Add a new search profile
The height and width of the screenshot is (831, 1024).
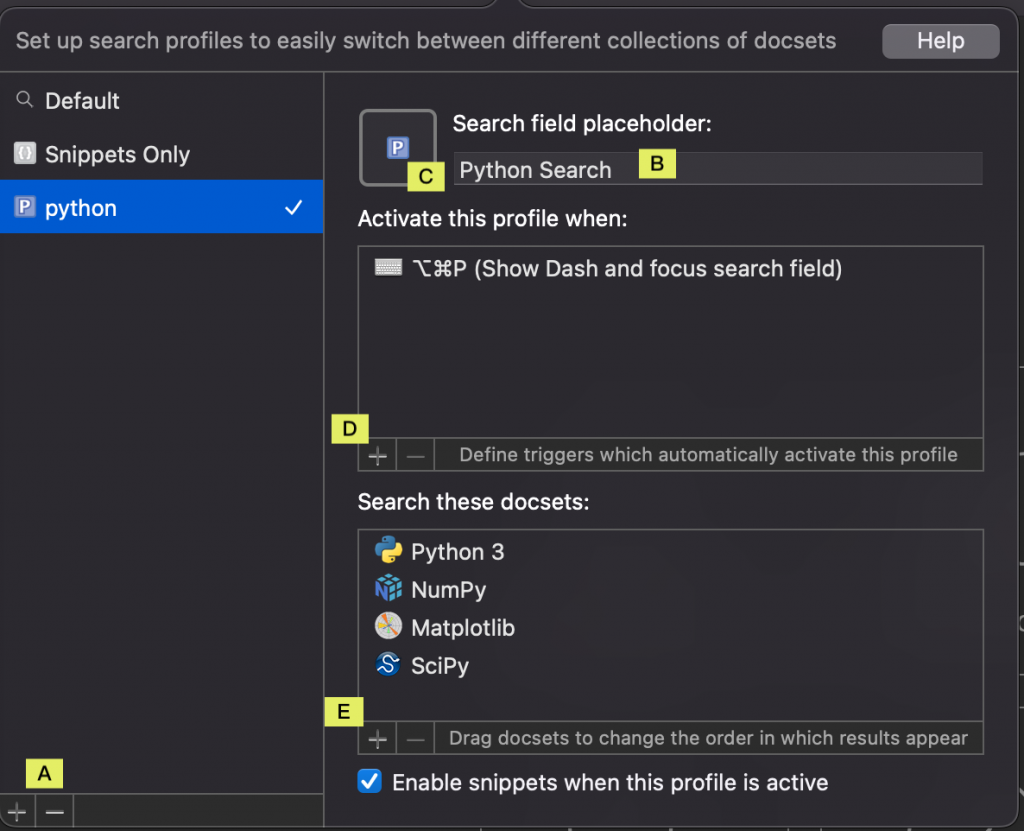tap(17, 811)
